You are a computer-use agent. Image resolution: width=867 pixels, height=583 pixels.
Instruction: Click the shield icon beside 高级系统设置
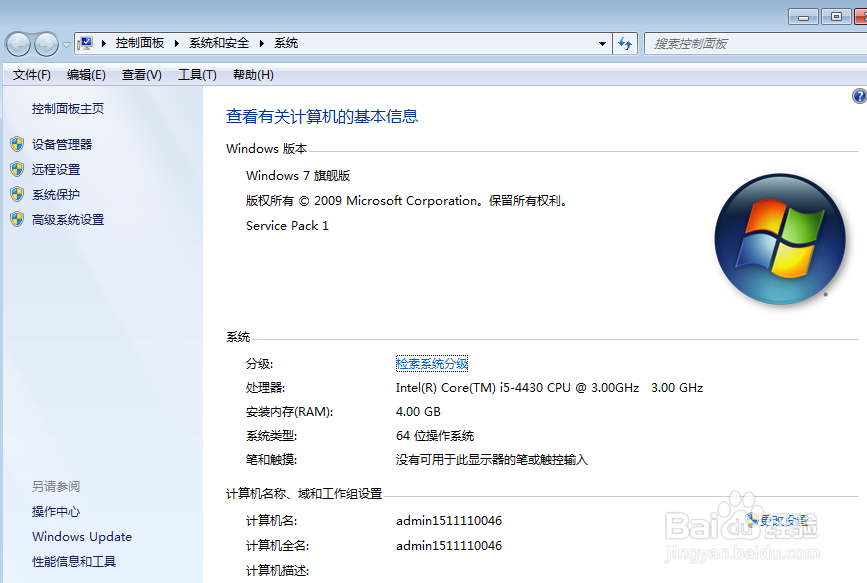coord(17,220)
